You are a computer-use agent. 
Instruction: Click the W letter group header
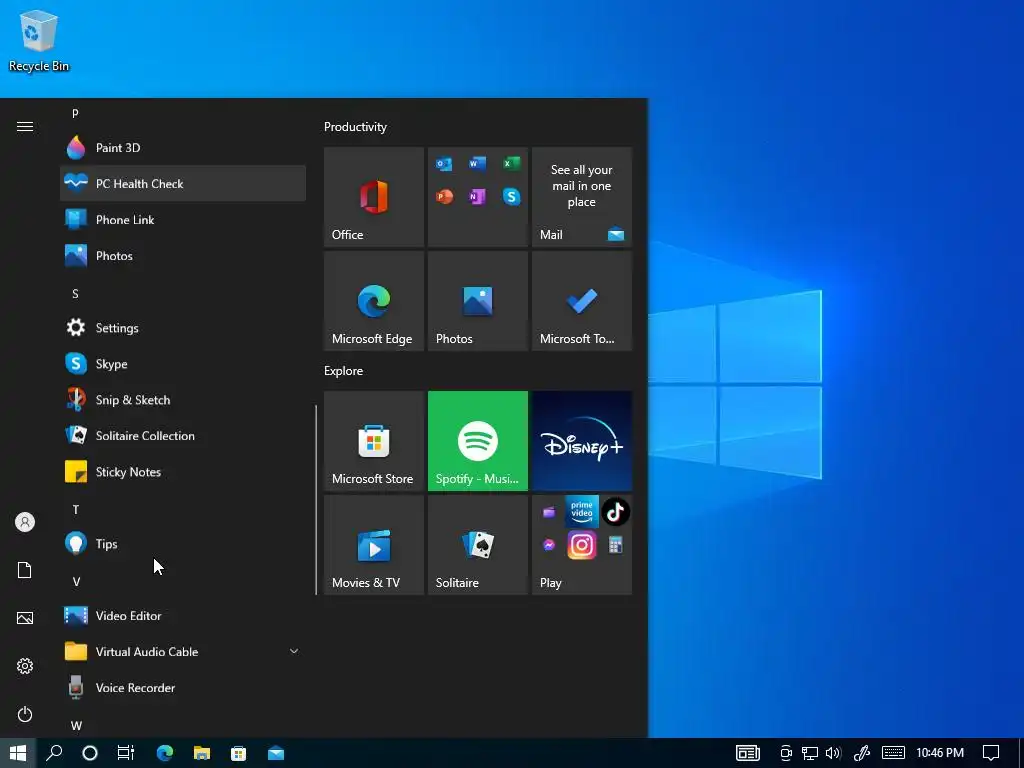tap(76, 725)
